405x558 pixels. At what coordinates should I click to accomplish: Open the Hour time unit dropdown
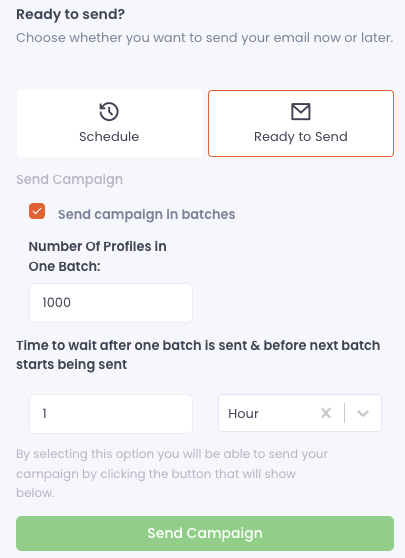coord(300,413)
